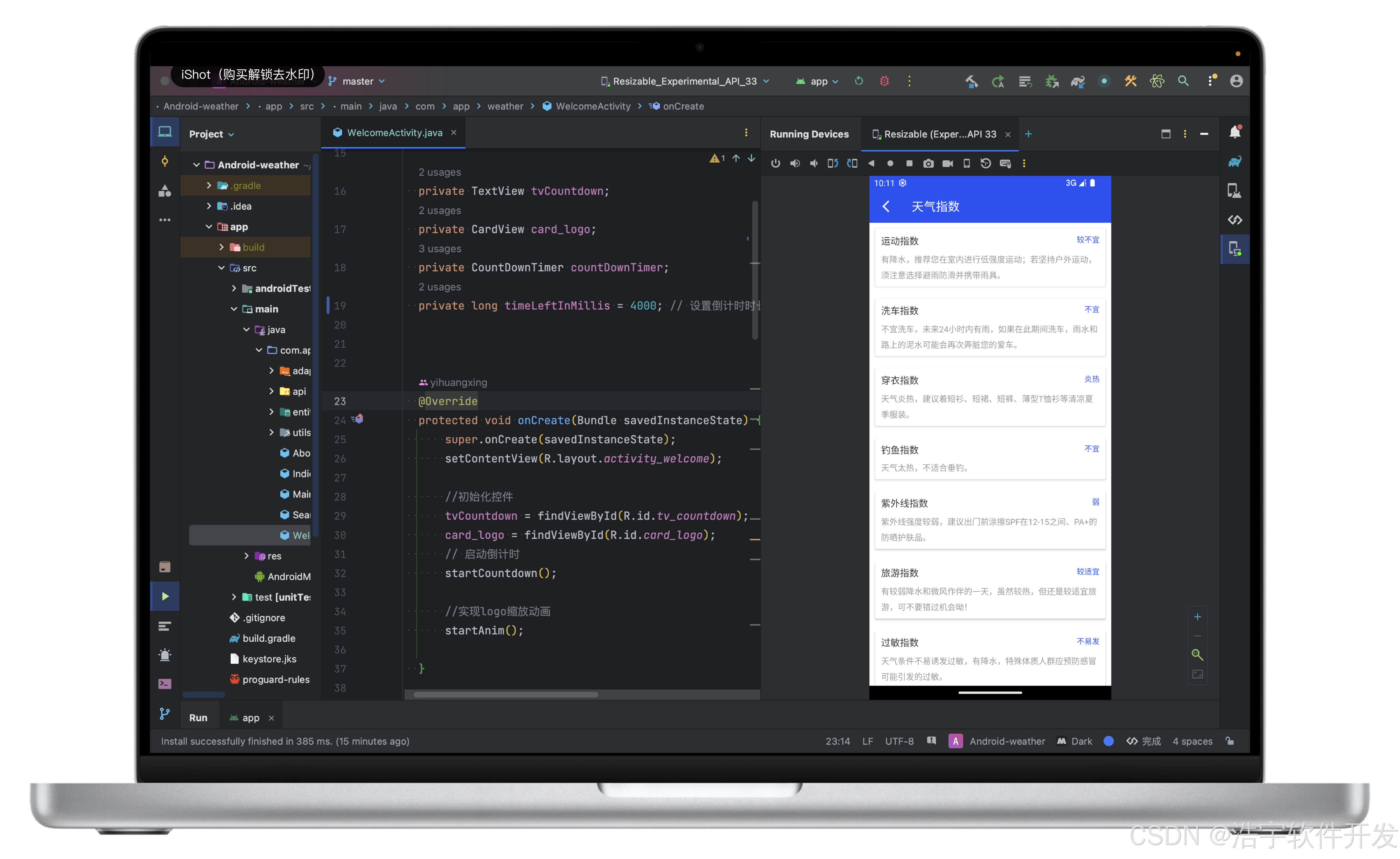This screenshot has width=1400, height=859.
Task: Click the project tree horizontal scrollbar
Action: [204, 694]
